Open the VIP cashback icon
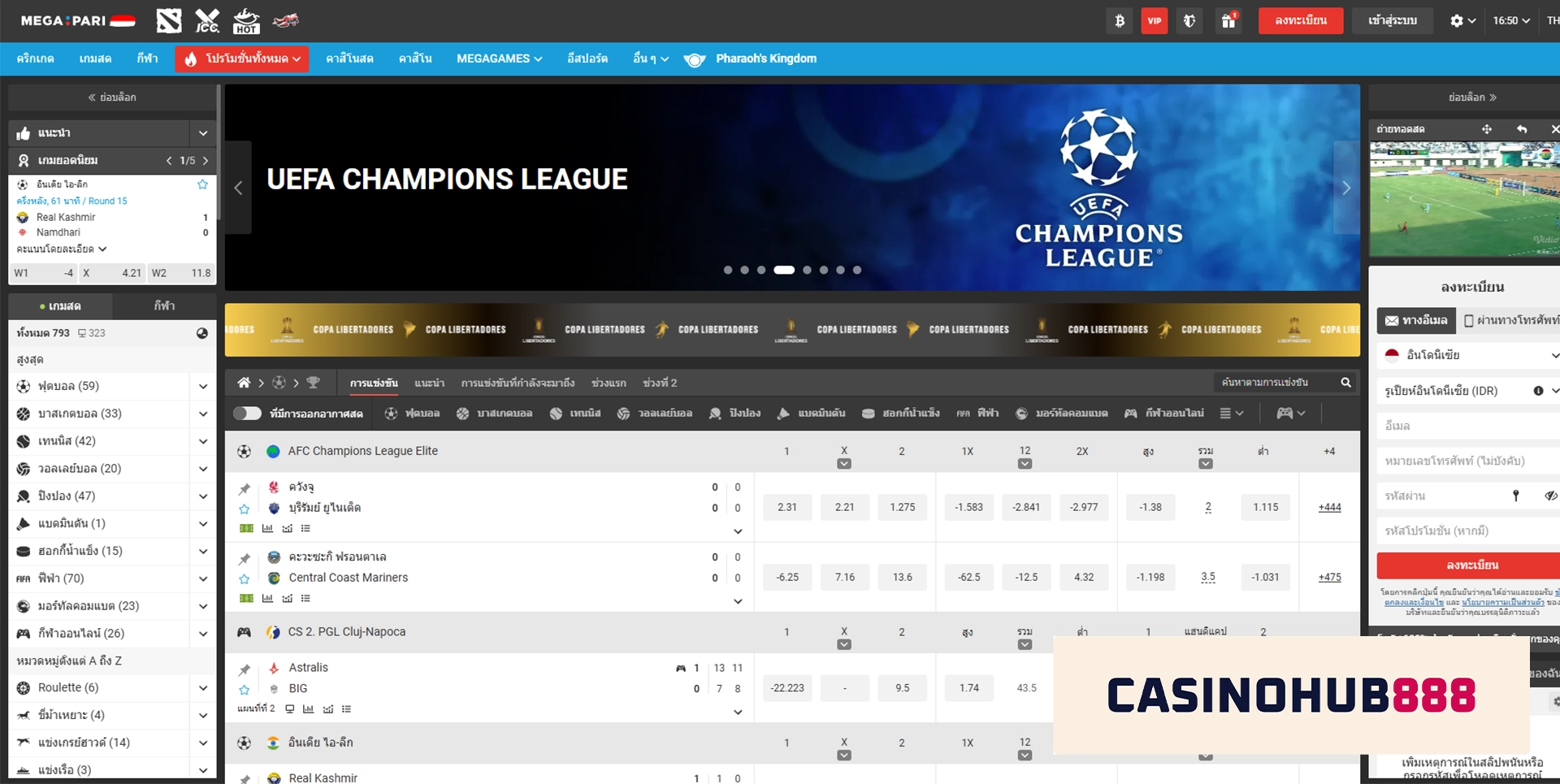Image resolution: width=1560 pixels, height=784 pixels. click(x=1154, y=21)
